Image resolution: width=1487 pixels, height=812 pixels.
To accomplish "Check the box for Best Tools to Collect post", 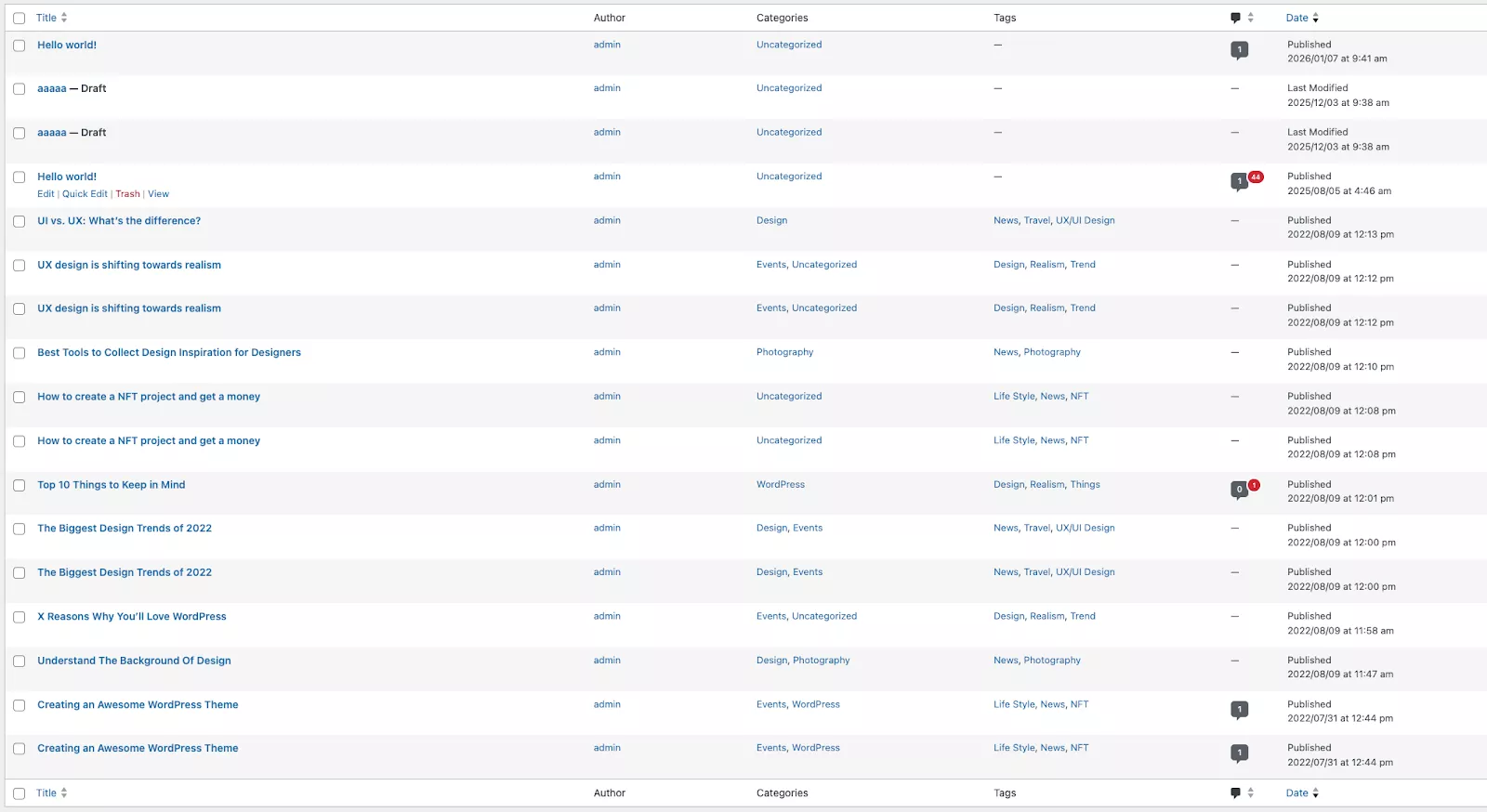I will coord(19,353).
